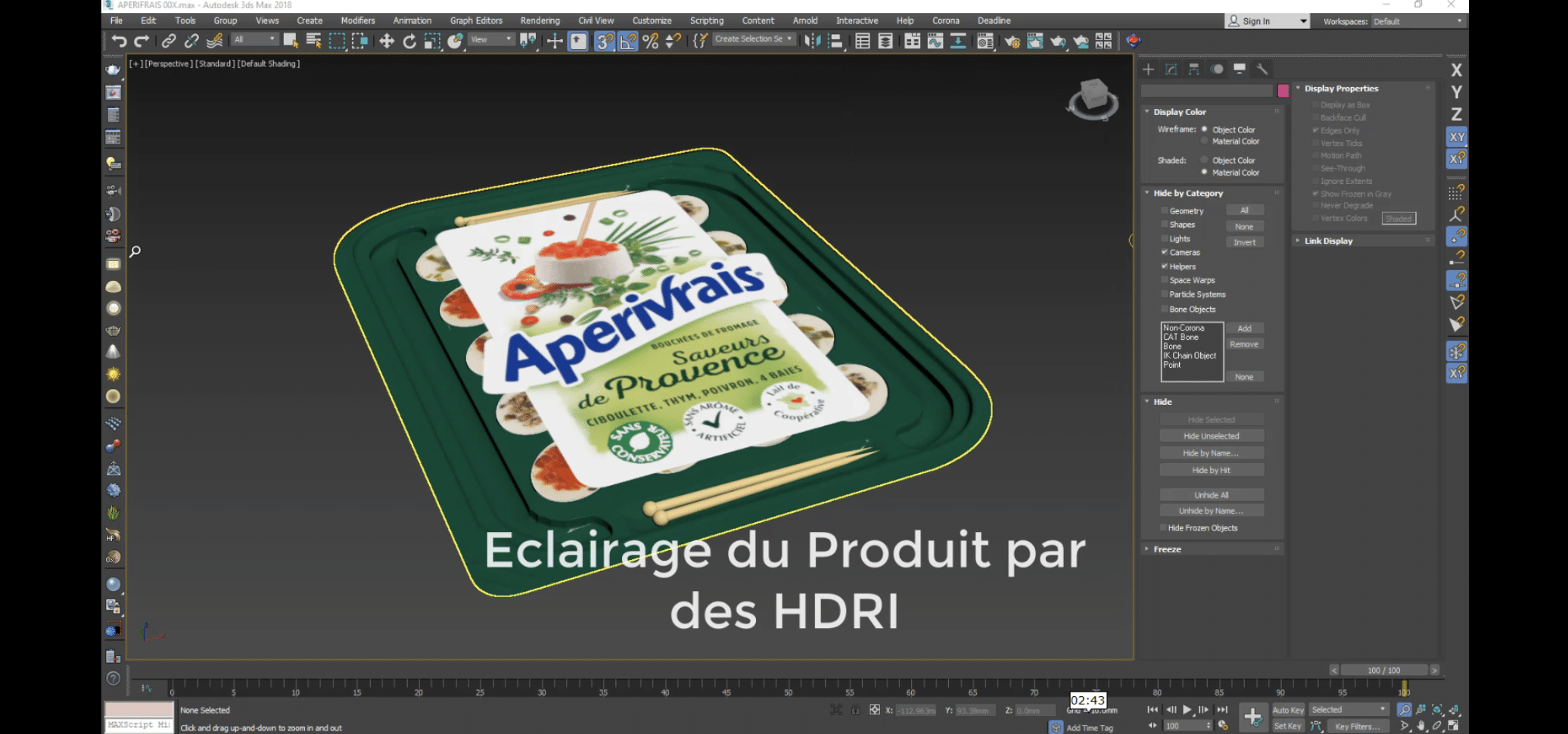Open the Scripting menu
This screenshot has height=734, width=1568.
click(x=707, y=20)
